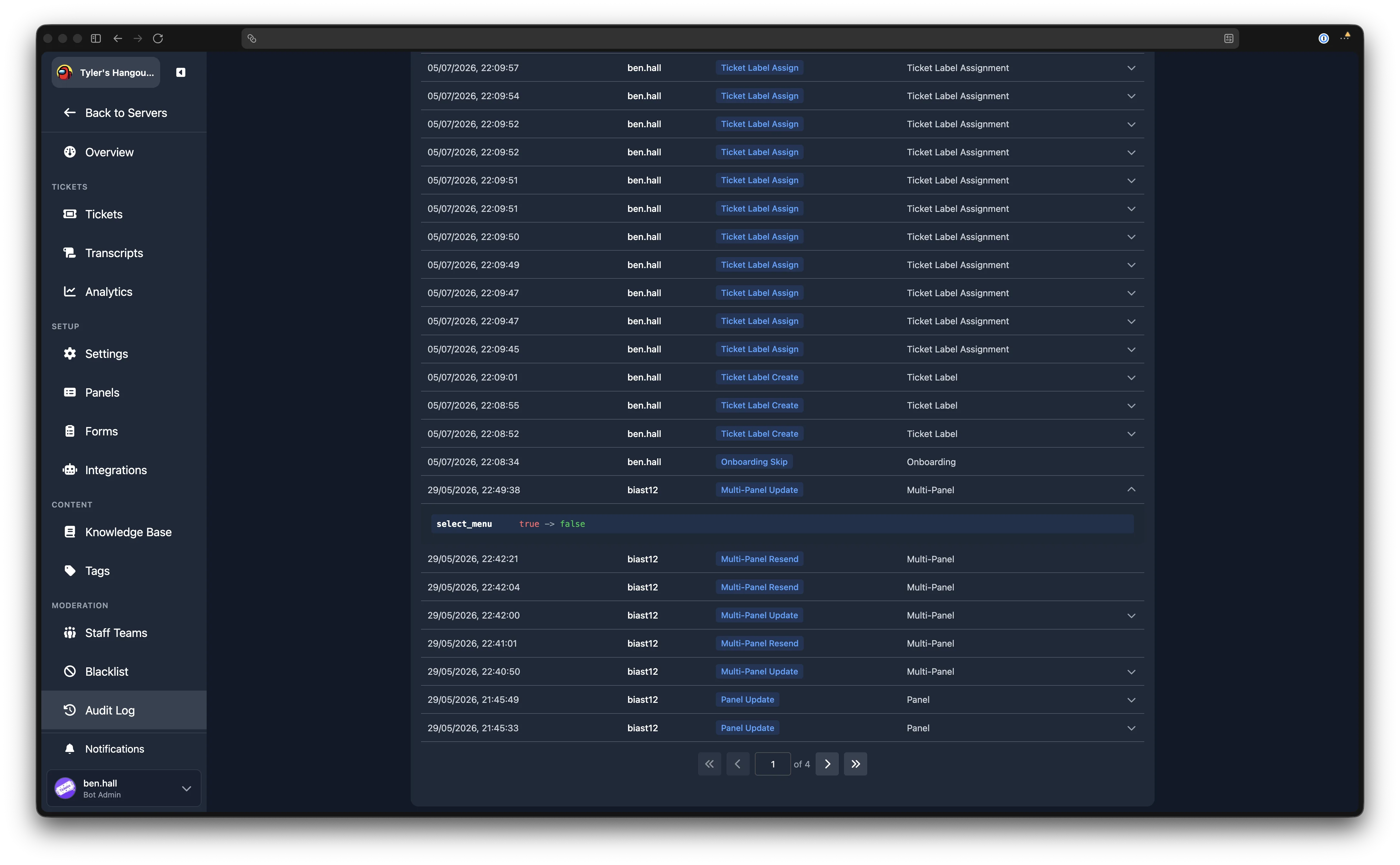Screen dimensions: 1400x865
Task: Jump to the last page of results
Action: pos(856,764)
